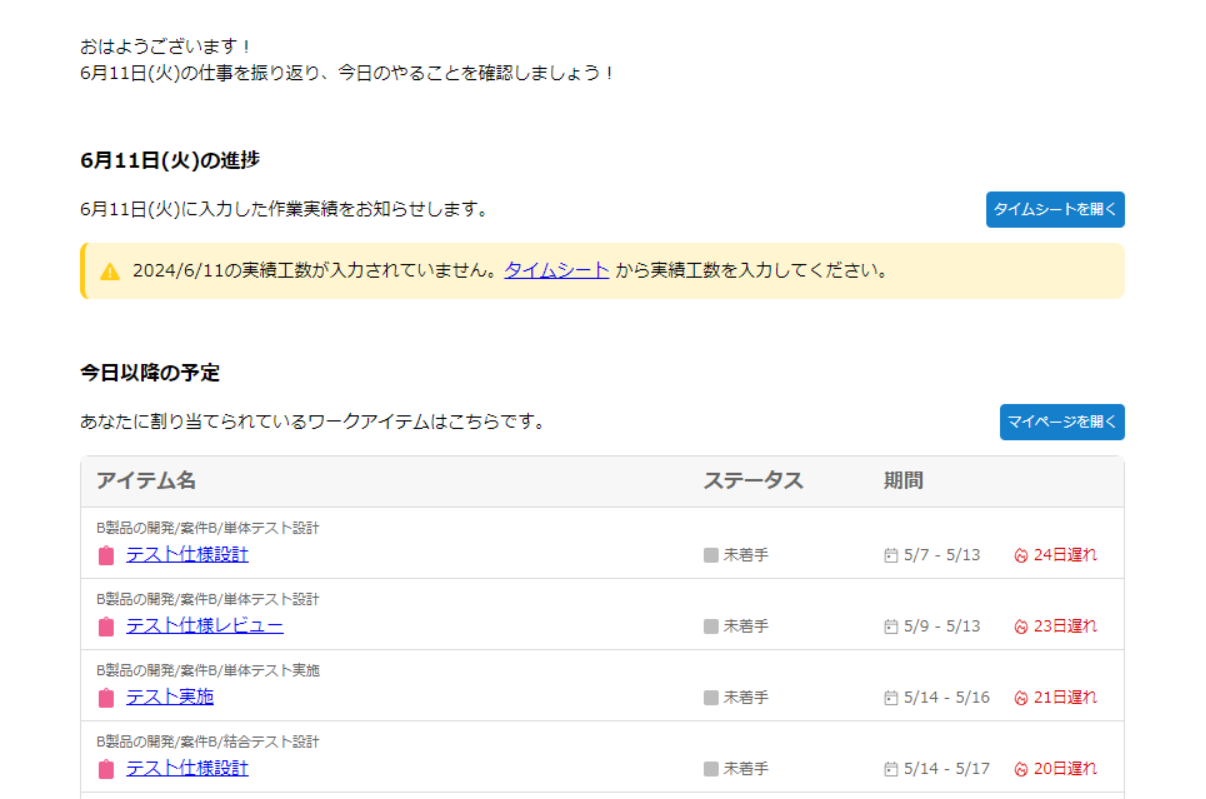The height and width of the screenshot is (799, 1206).
Task: Click the 23日遅れ overdue label
Action: tap(1065, 626)
